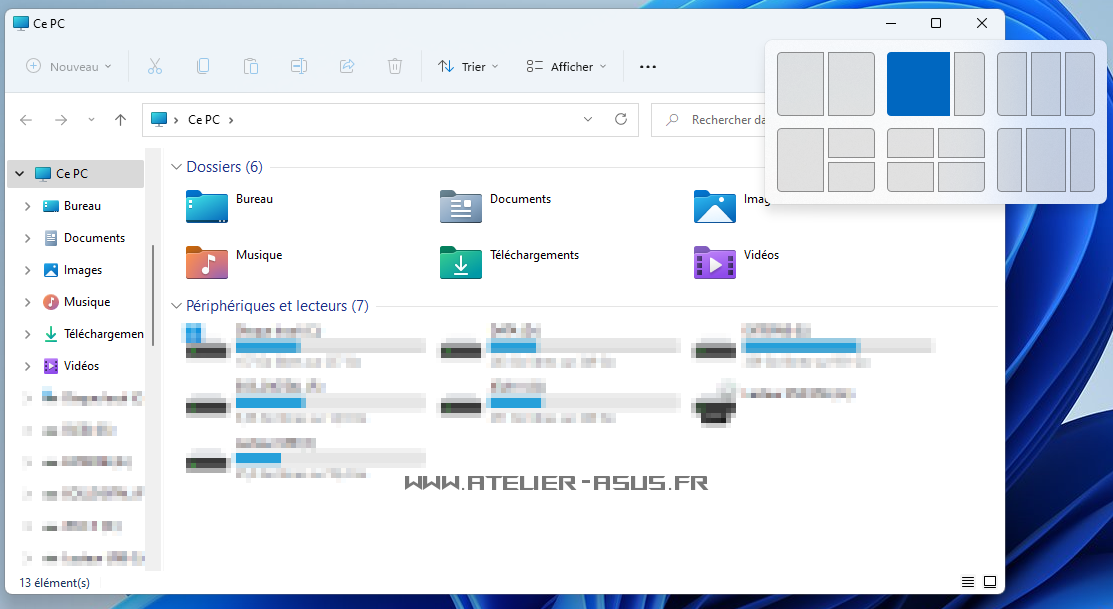Refresh the current folder view

tap(621, 119)
